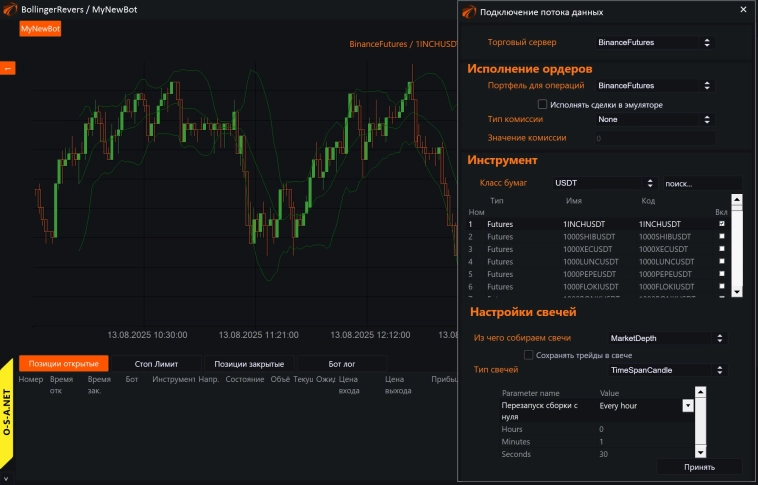Open the 'Тип комиссии' dropdown
The width and height of the screenshot is (758, 485).
coord(654,119)
